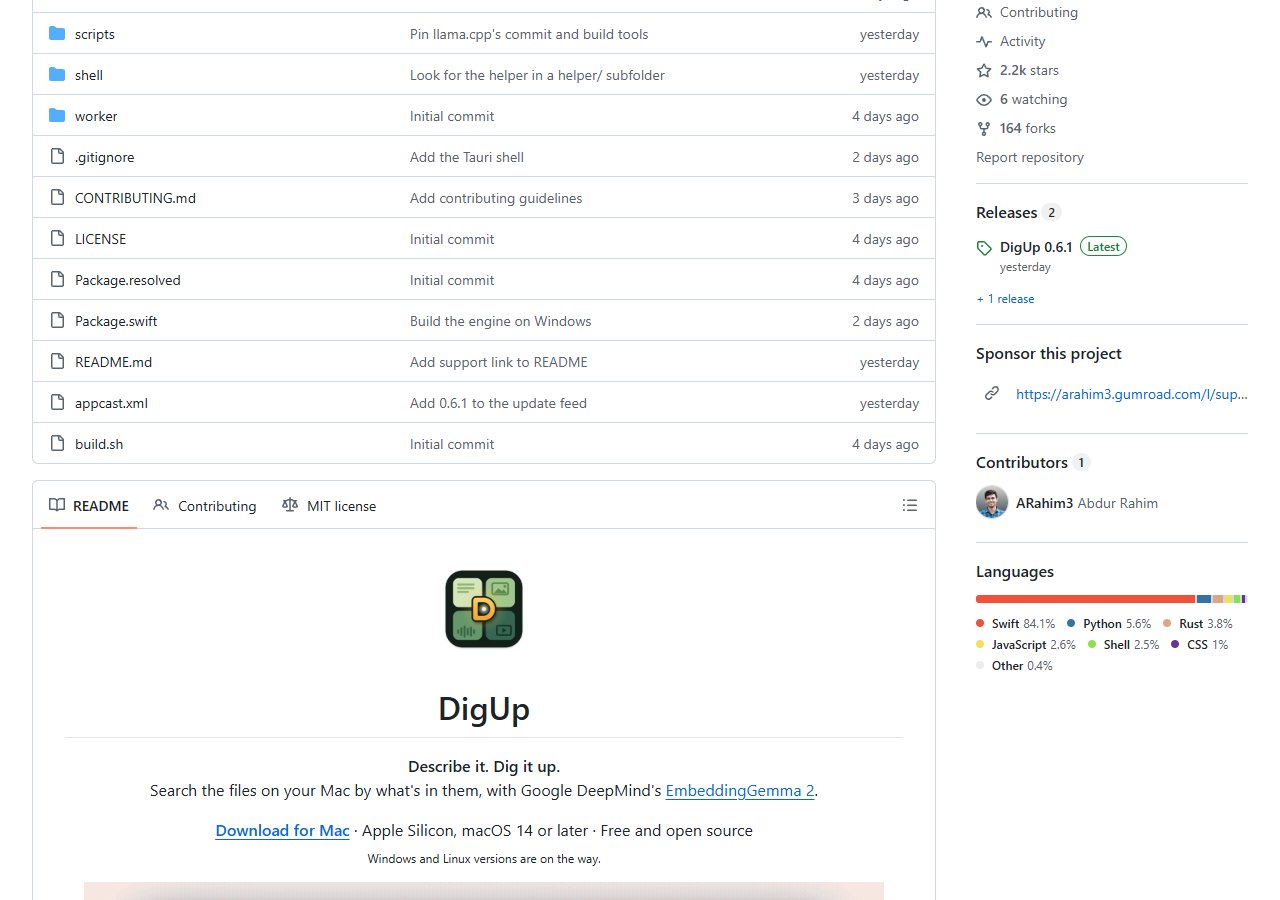Viewport: 1280px width, 900px height.
Task: Click the fork icon next to 164 forks
Action: click(x=984, y=128)
